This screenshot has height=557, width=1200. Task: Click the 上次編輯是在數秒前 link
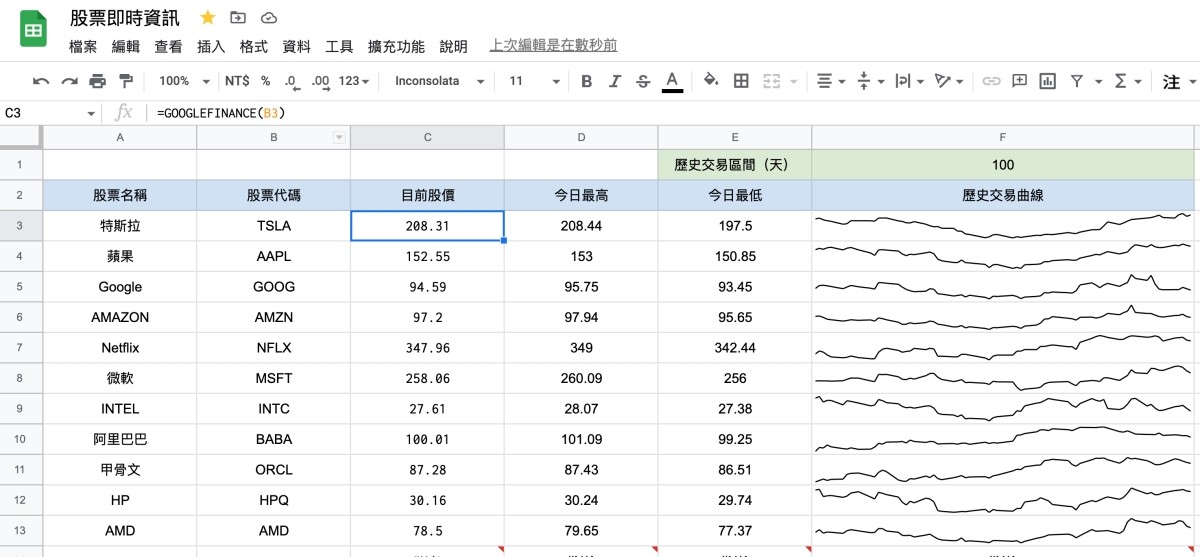(x=553, y=45)
